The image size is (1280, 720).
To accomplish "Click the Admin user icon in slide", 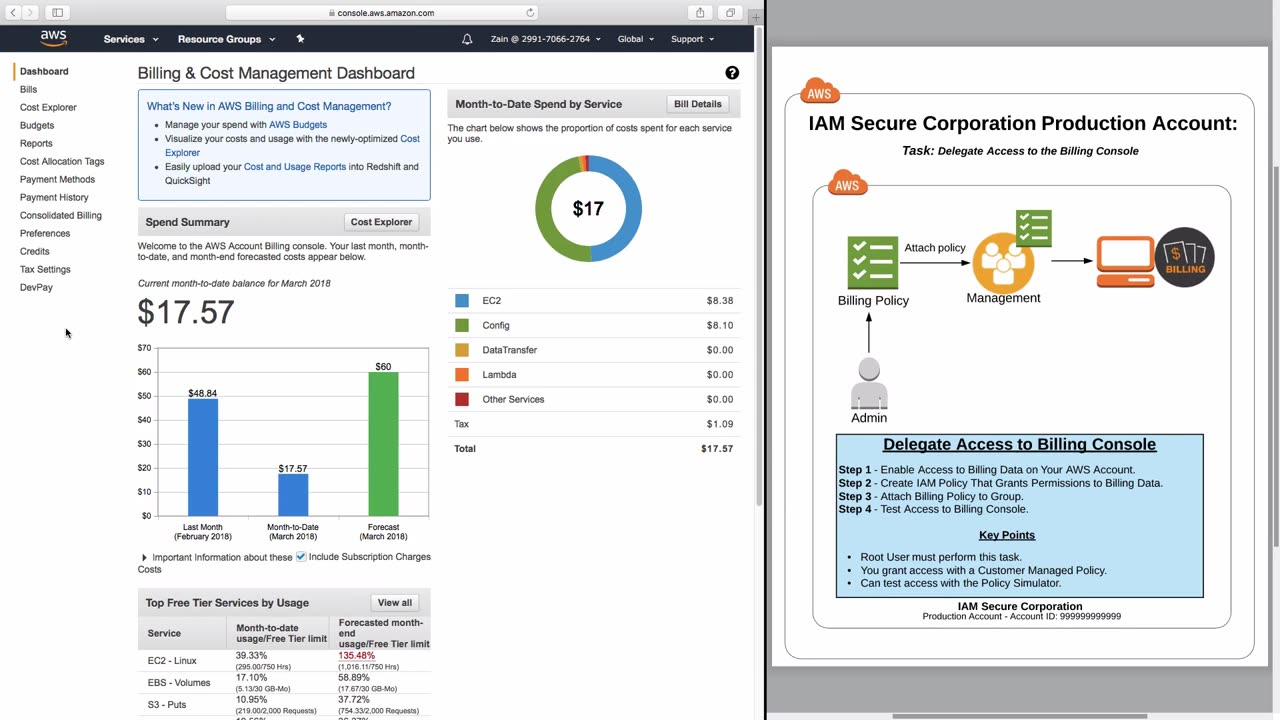I will tap(869, 383).
